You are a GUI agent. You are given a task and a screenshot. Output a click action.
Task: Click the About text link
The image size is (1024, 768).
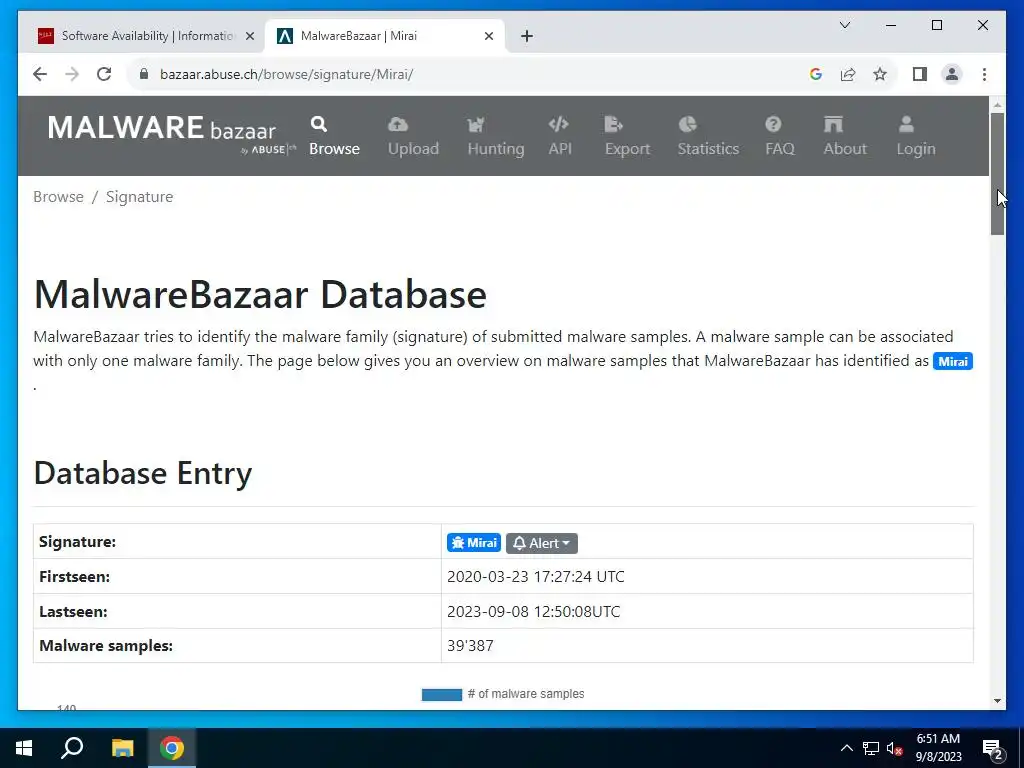845,148
